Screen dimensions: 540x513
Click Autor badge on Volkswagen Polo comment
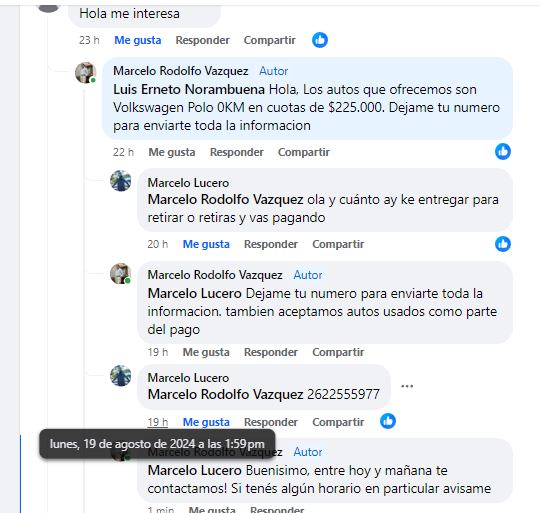274,71
